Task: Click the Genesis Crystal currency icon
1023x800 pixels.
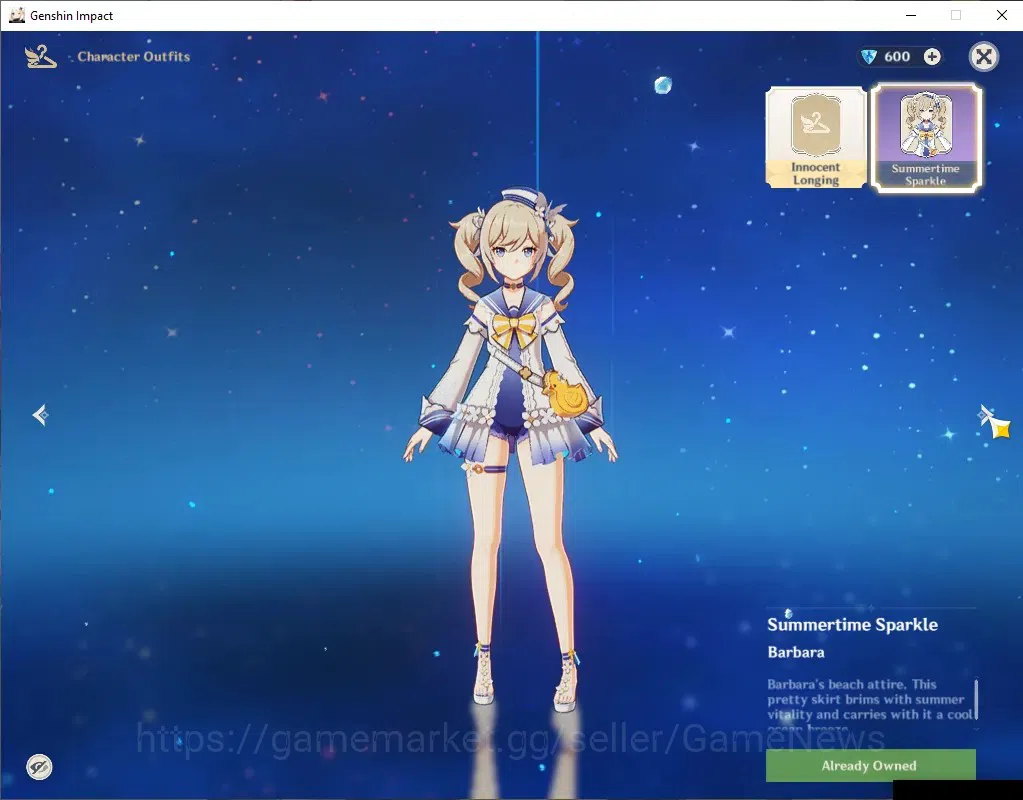Action: 869,57
